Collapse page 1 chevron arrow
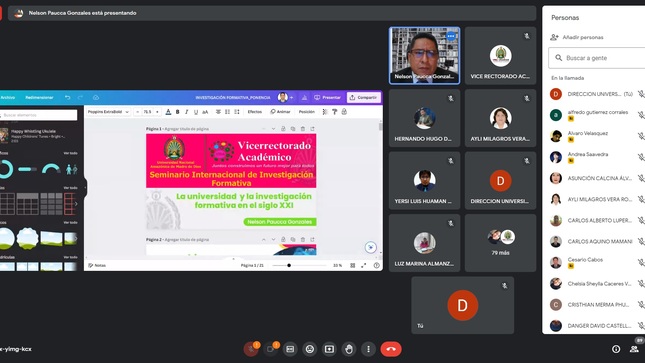Image resolution: width=645 pixels, height=363 pixels. click(x=273, y=129)
